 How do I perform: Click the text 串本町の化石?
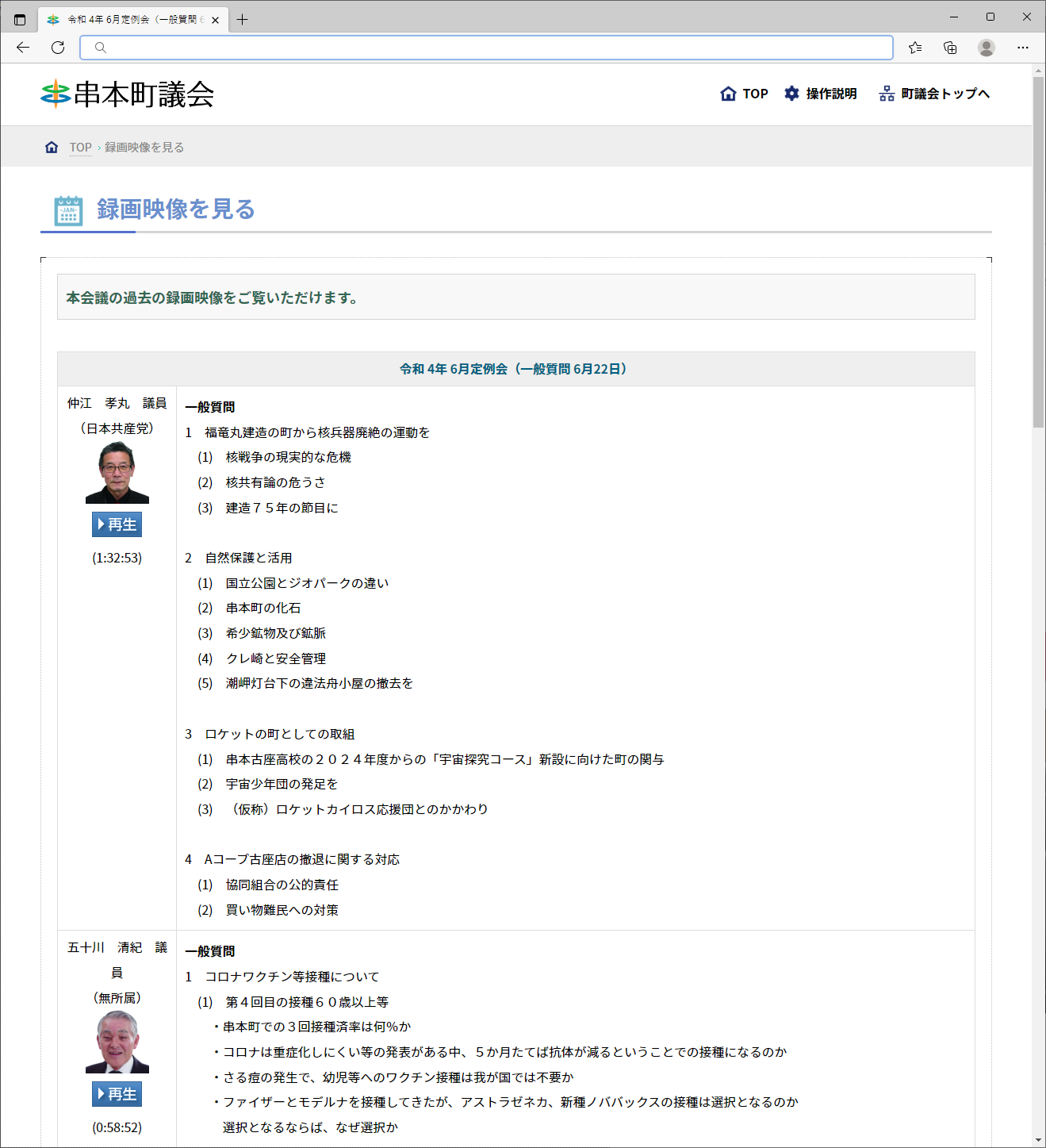263,608
